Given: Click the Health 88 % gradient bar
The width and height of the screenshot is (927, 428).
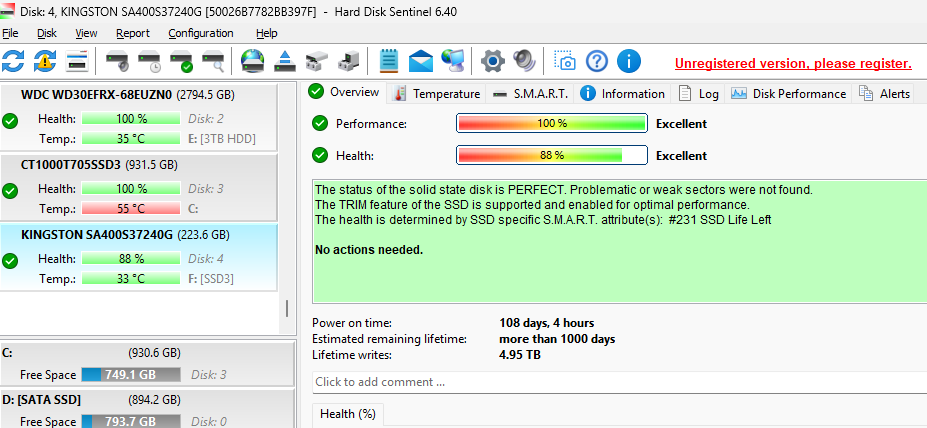Looking at the screenshot, I should point(552,155).
